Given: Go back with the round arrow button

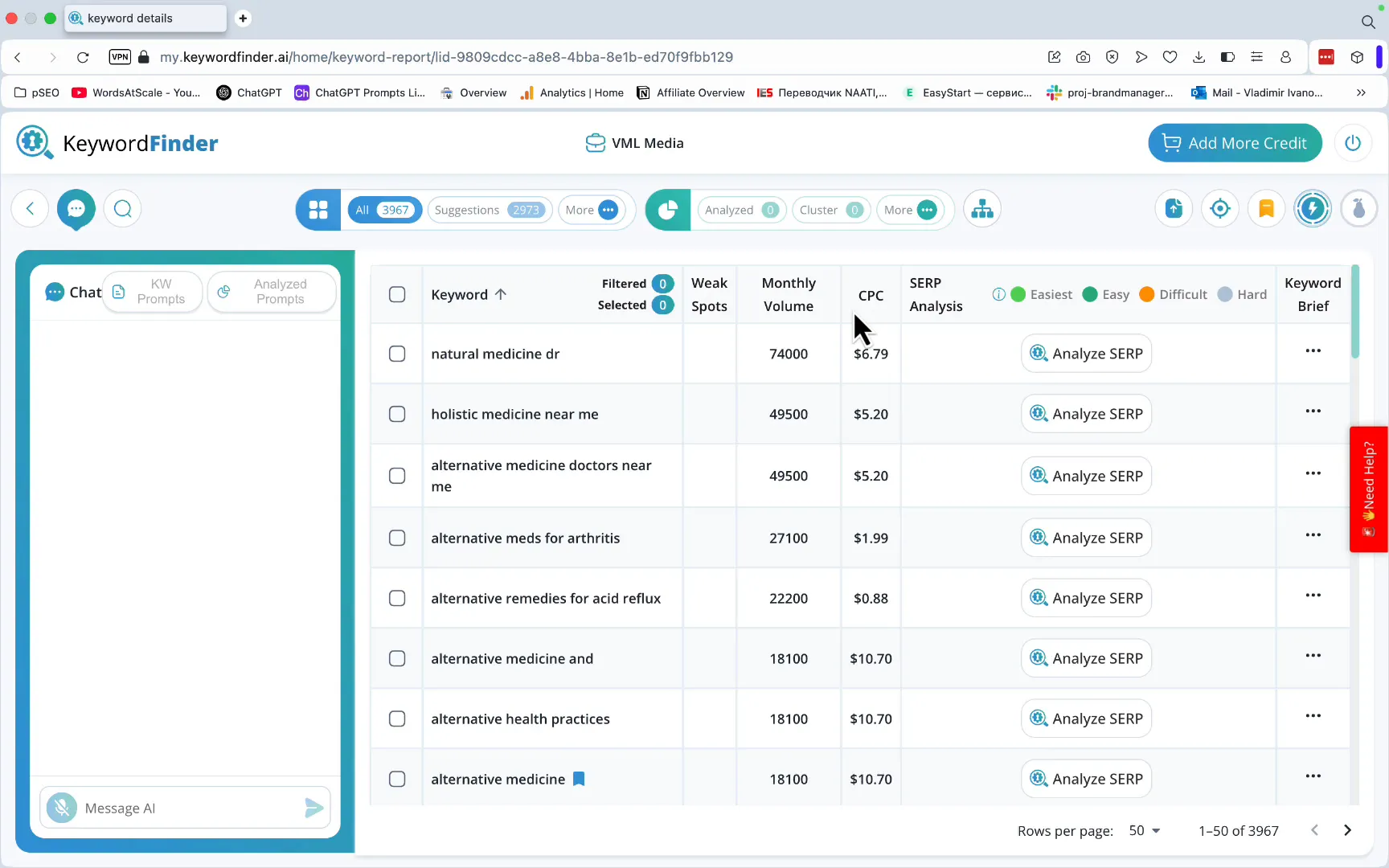Looking at the screenshot, I should 30,209.
